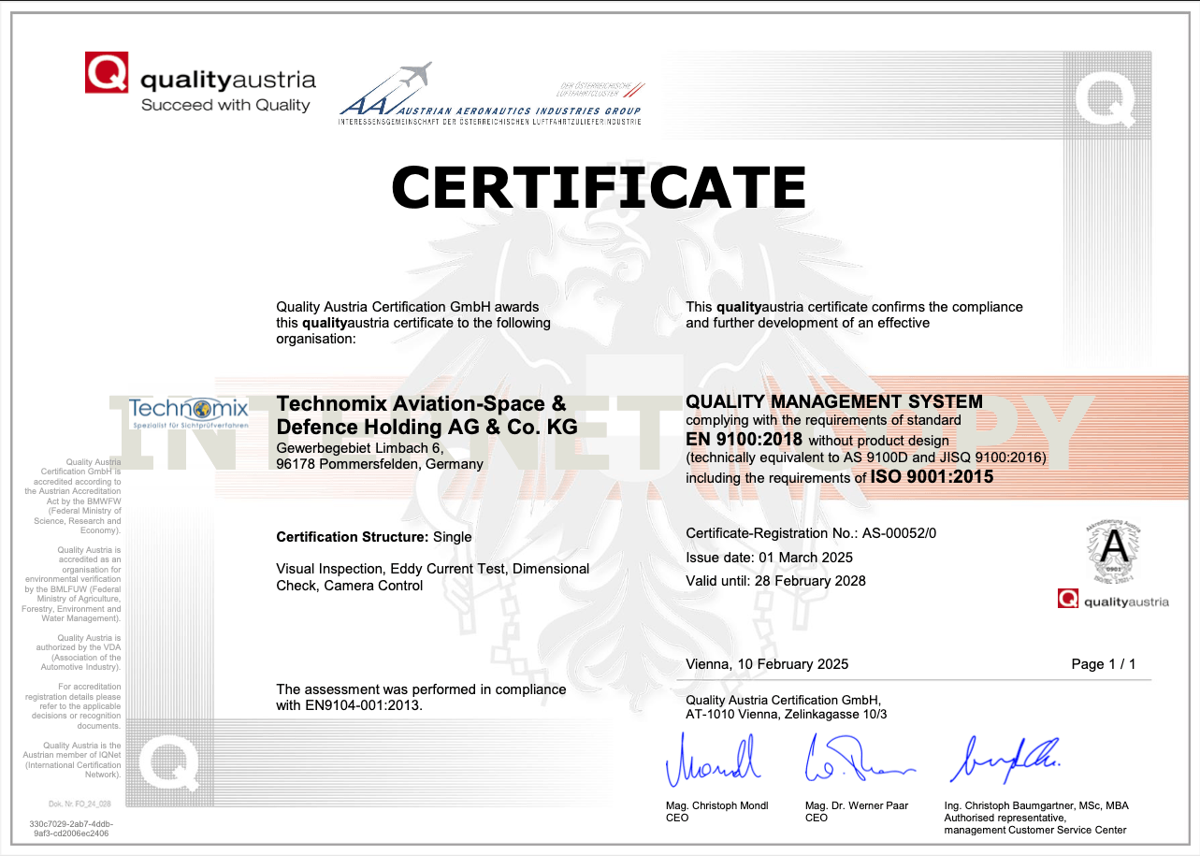Click the AT-1010 Vienna, Zelinkagasse 10/3 address

[786, 714]
